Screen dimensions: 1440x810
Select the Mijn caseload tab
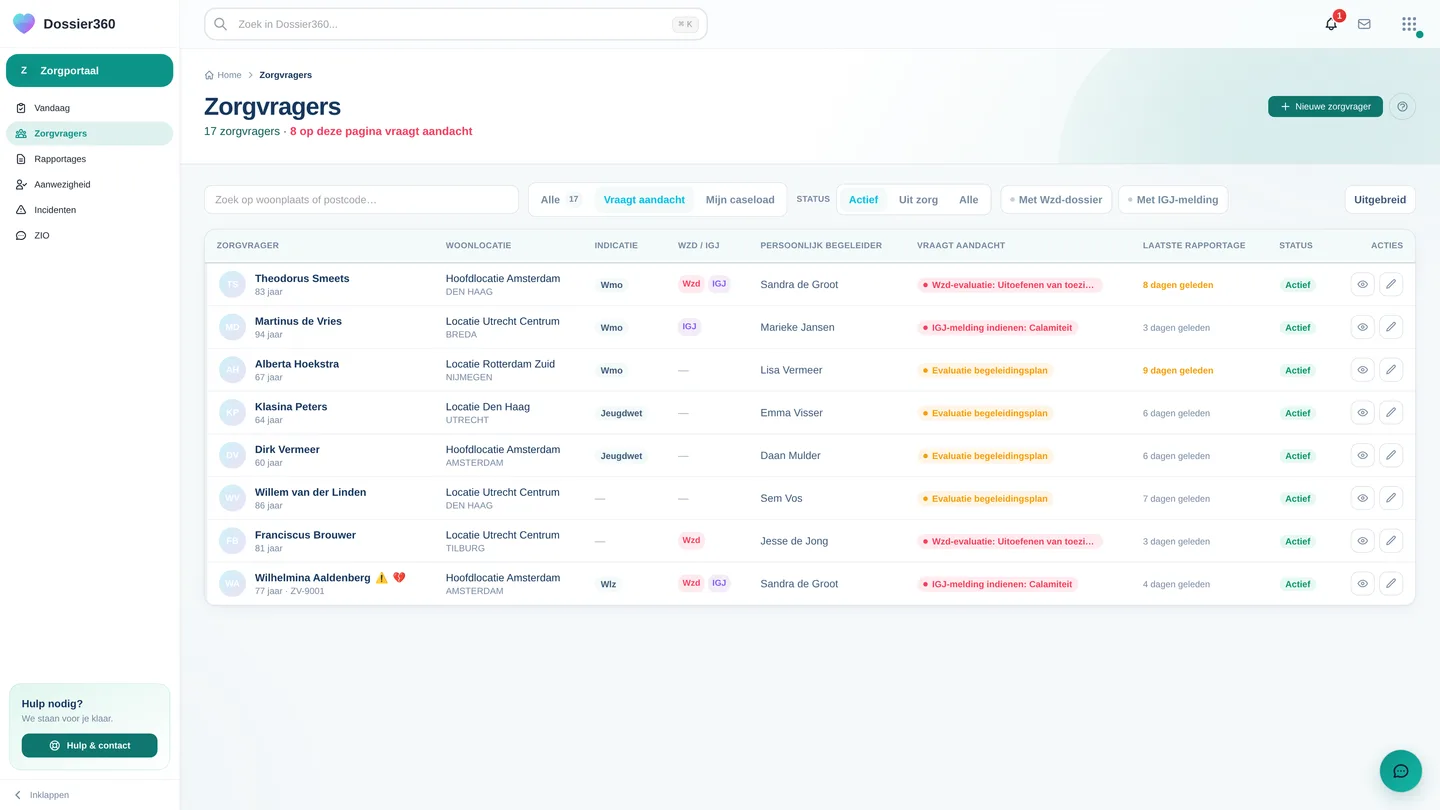tap(740, 200)
